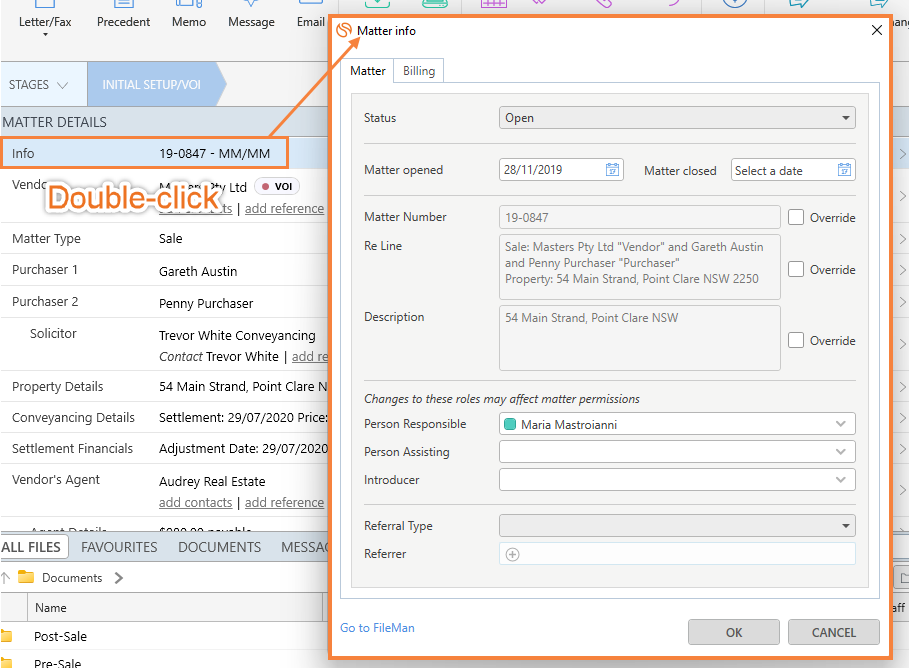The image size is (909, 668).
Task: Click the Matter info dialog logo icon
Action: point(345,31)
